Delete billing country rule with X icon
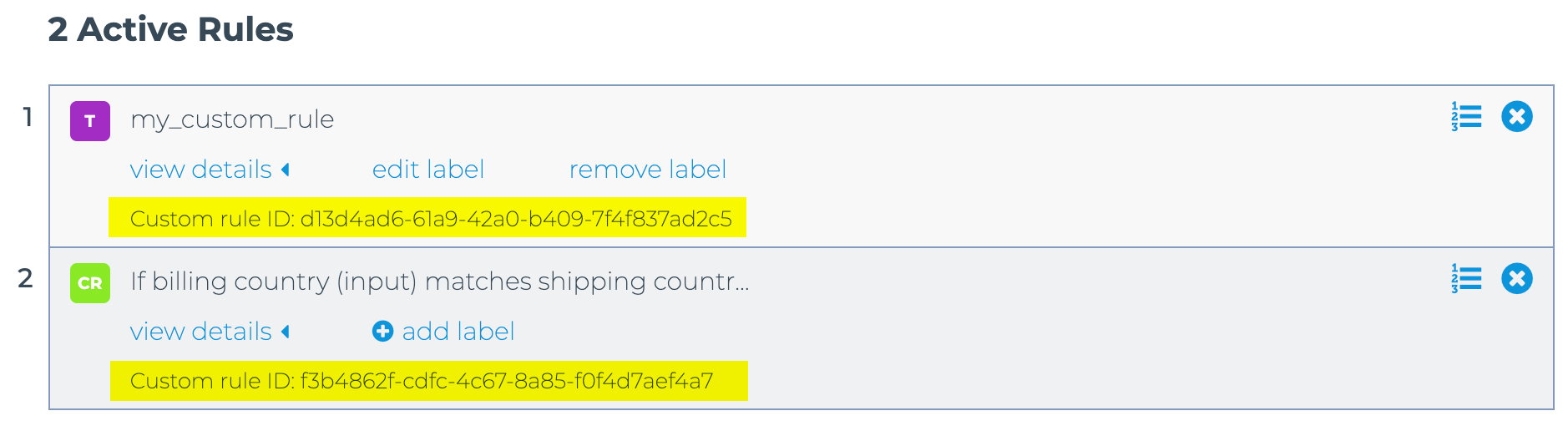Screen dimensions: 1568x421 click(x=1517, y=279)
